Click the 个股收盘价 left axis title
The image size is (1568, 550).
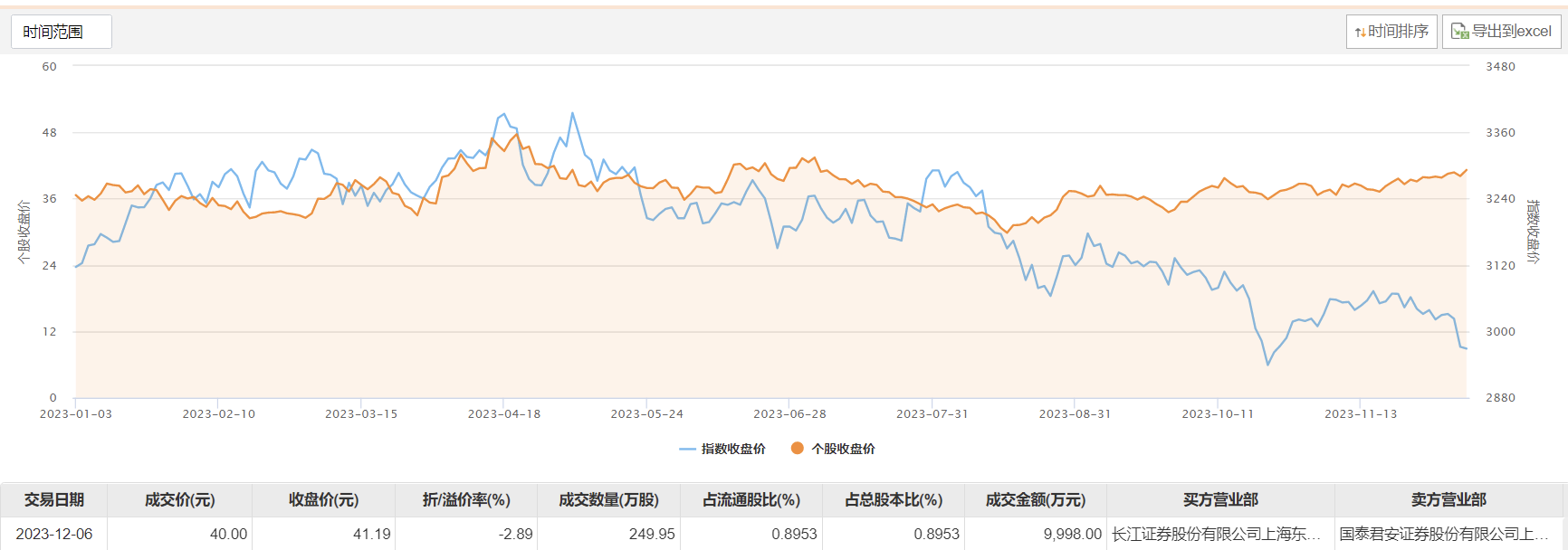point(24,232)
